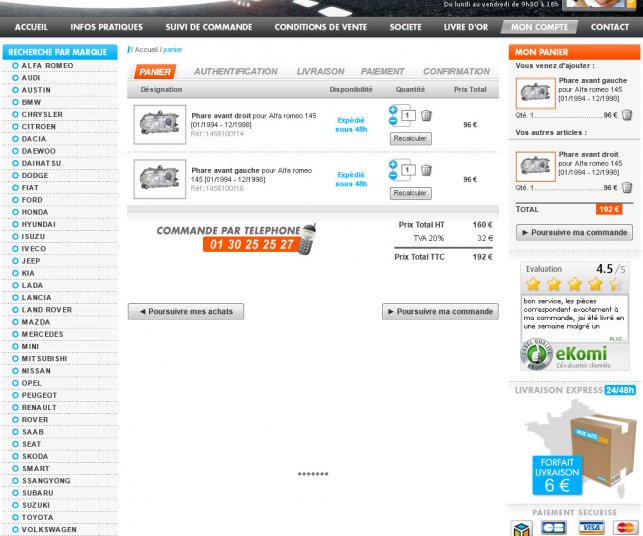View Phare avant droit thumbnail in Mon Panier
The width and height of the screenshot is (643, 536).
[536, 167]
